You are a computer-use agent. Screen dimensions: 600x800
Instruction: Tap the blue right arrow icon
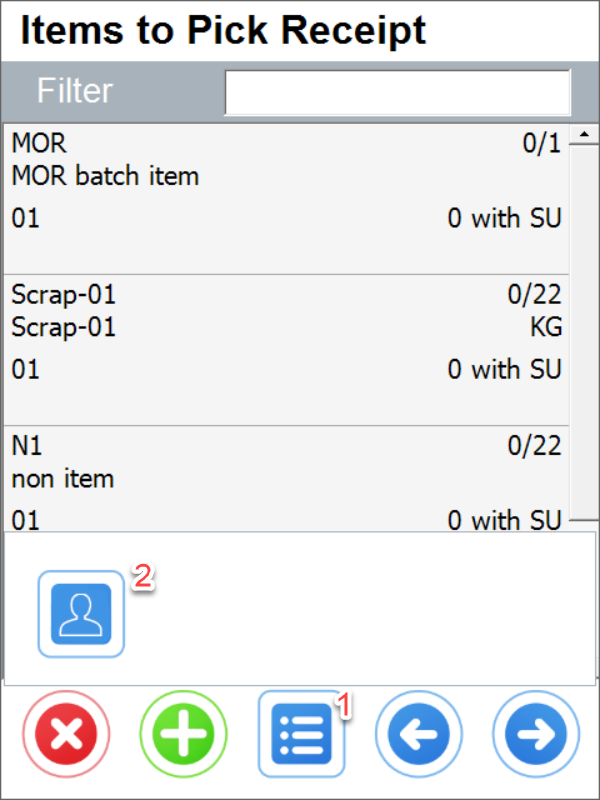pyautogui.click(x=535, y=733)
